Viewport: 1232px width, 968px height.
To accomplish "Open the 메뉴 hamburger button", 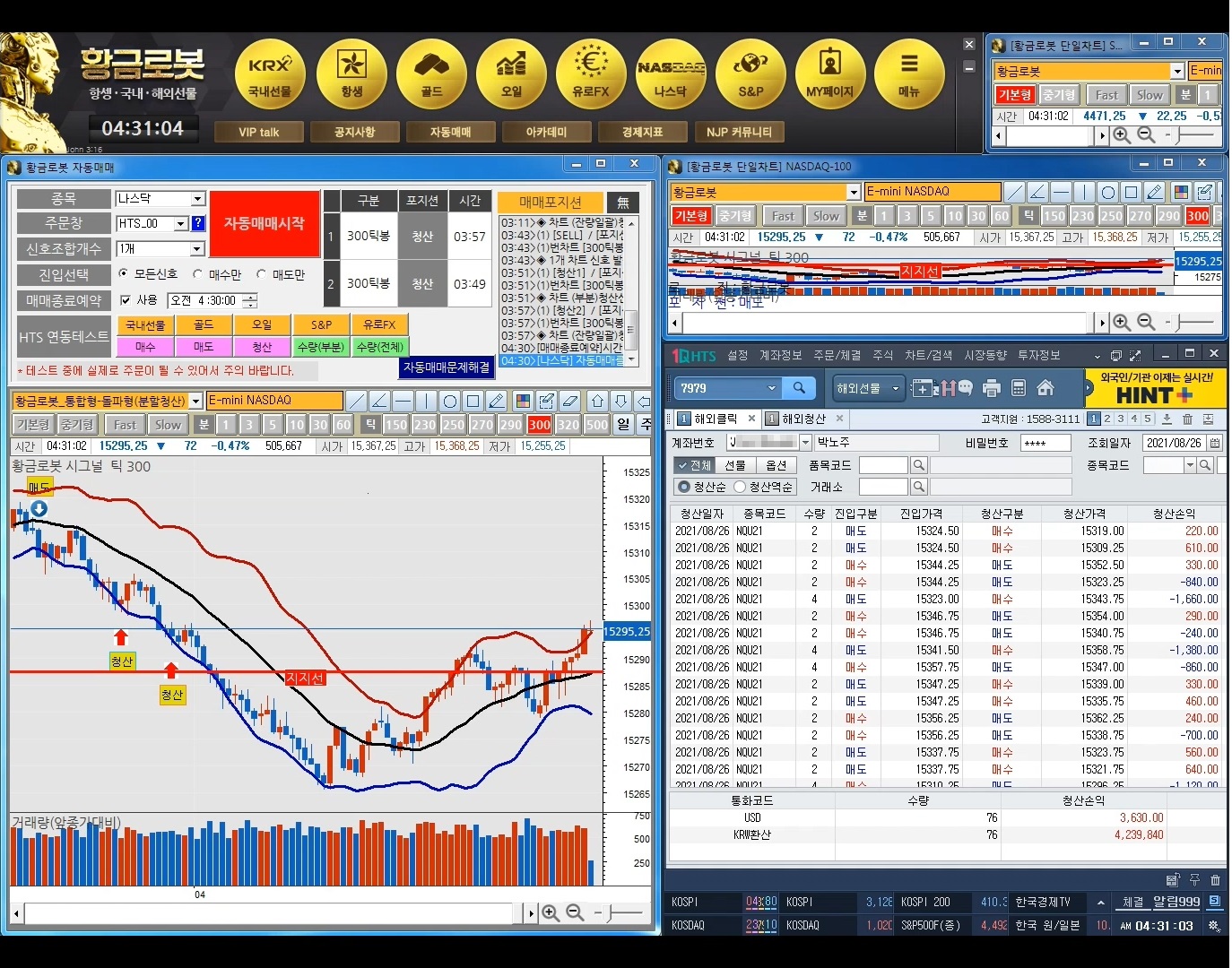I will click(x=909, y=75).
